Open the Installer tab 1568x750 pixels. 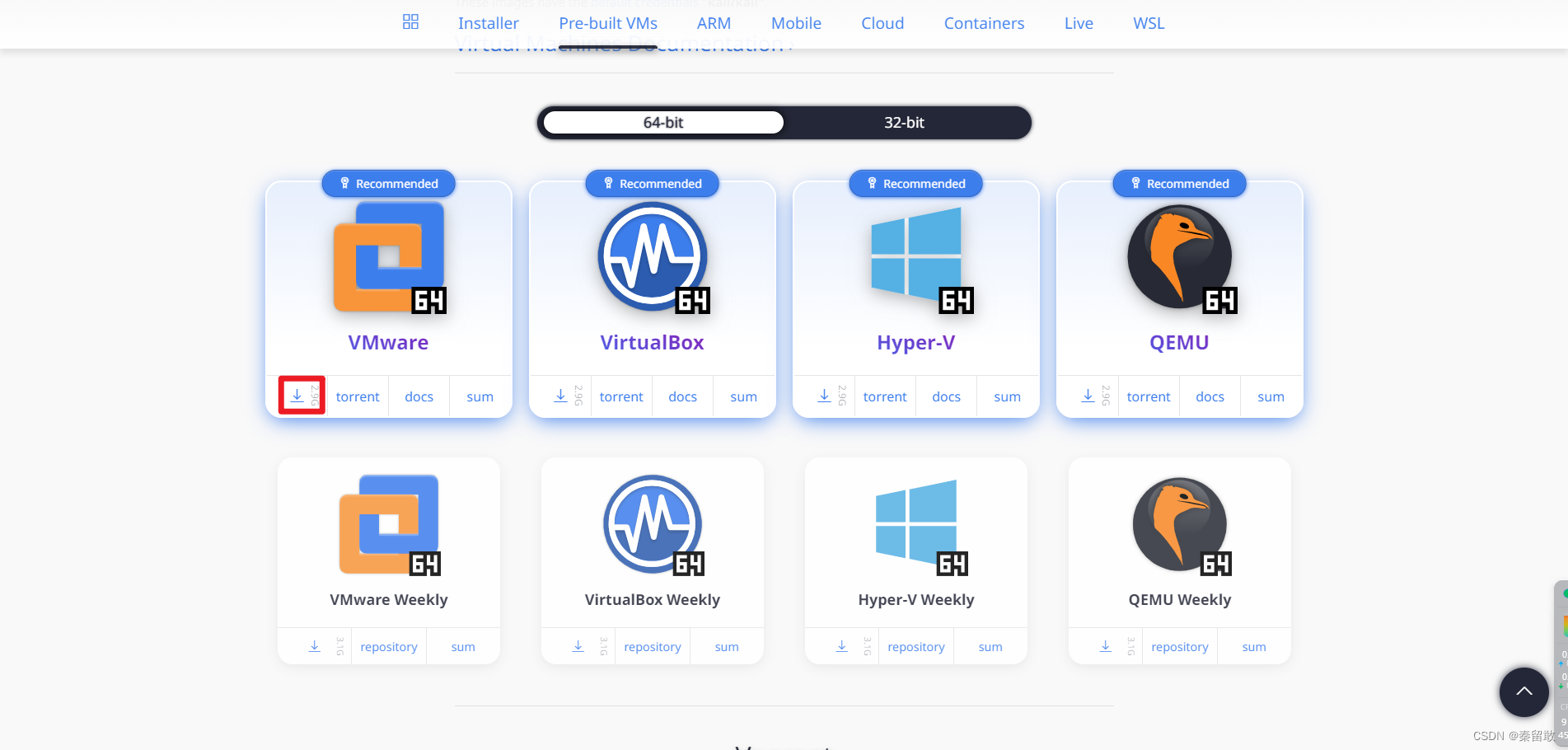(x=489, y=23)
